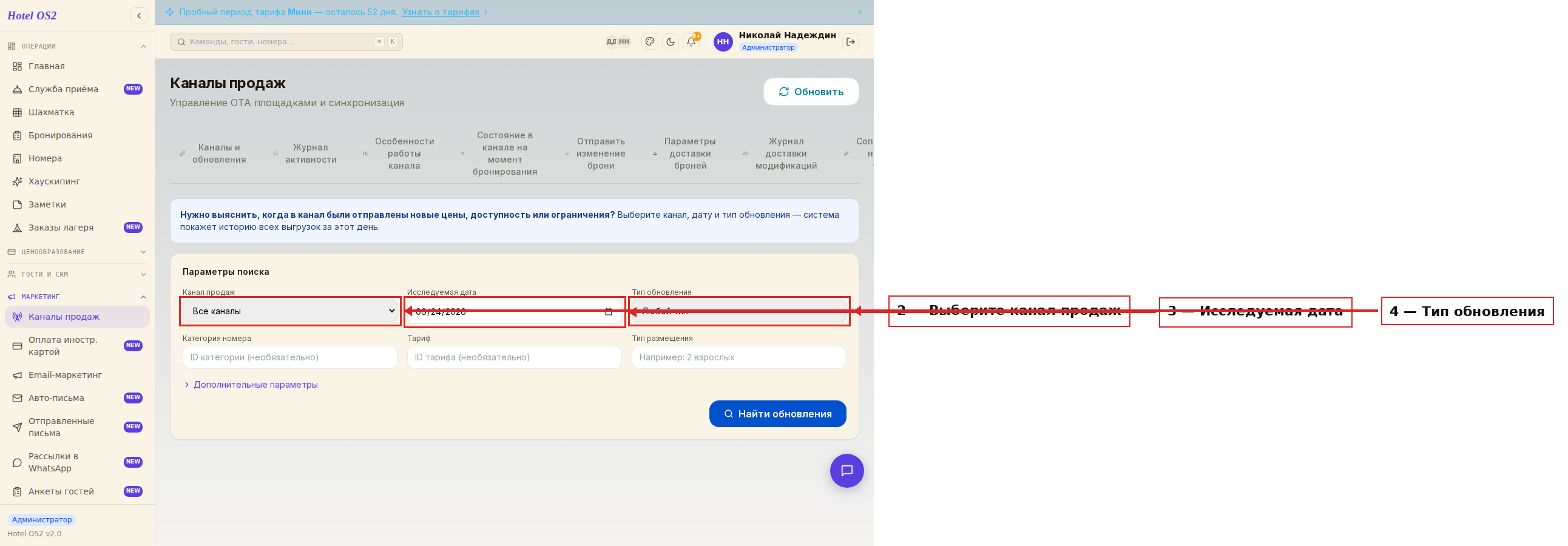The height and width of the screenshot is (546, 1568).
Task: Open the Тип обновления dropdown
Action: click(x=739, y=312)
